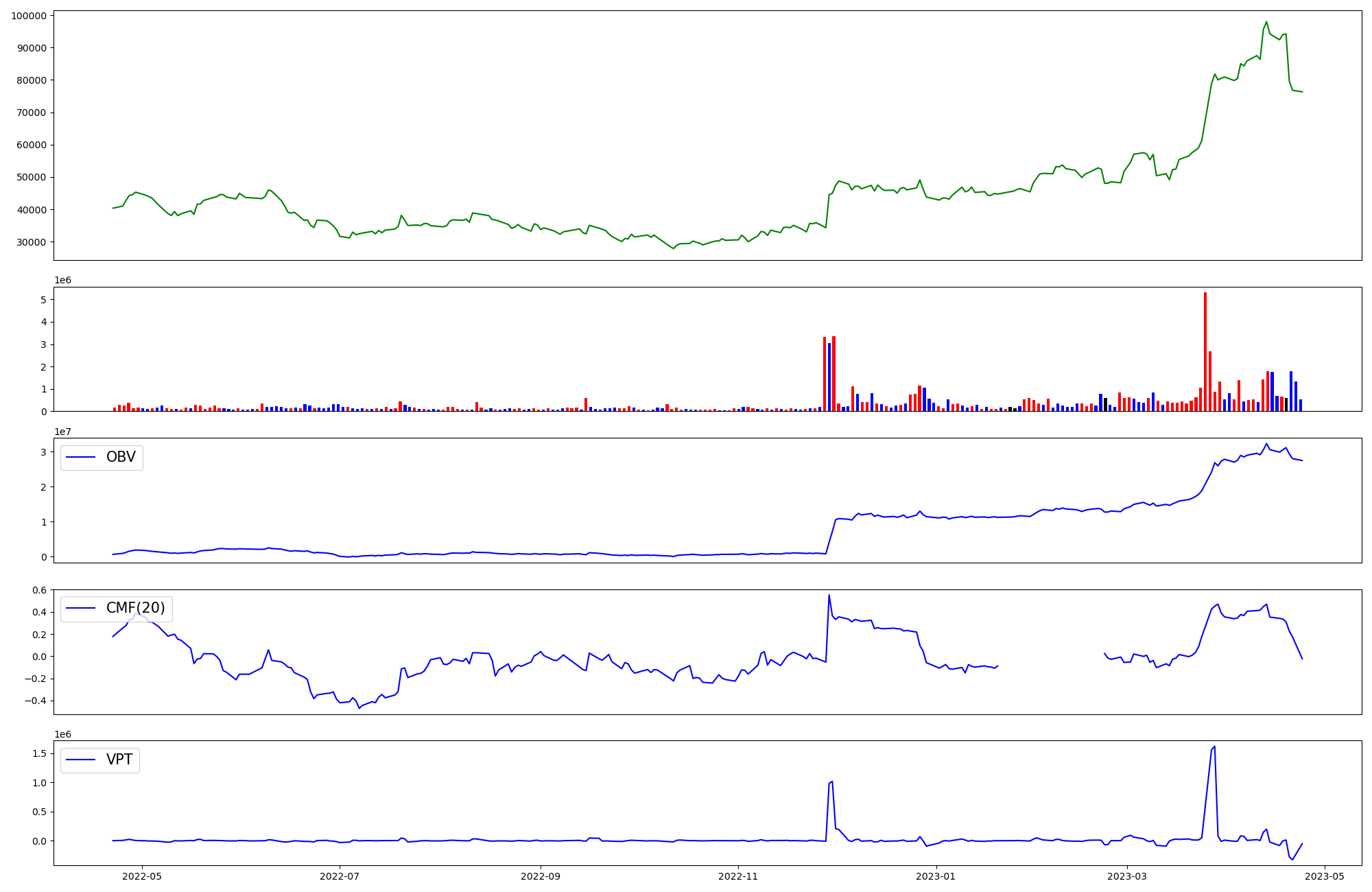Click the 2023-01 x-axis date label
The height and width of the screenshot is (892, 1372).
click(x=936, y=876)
